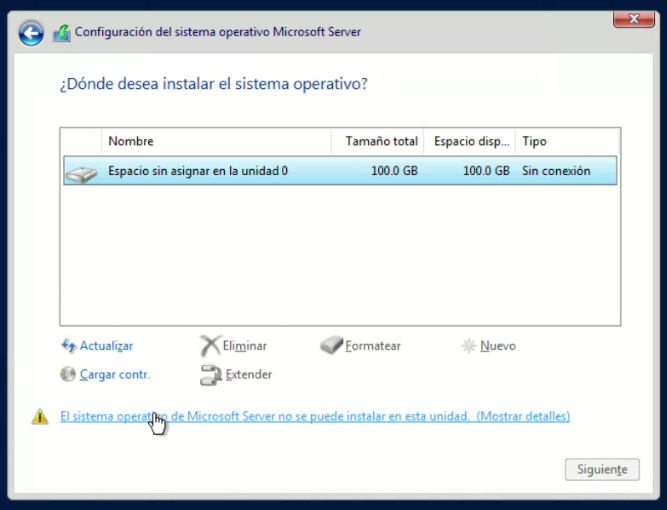667x510 pixels.
Task: Click the Cargar contr. disc icon
Action: point(68,375)
